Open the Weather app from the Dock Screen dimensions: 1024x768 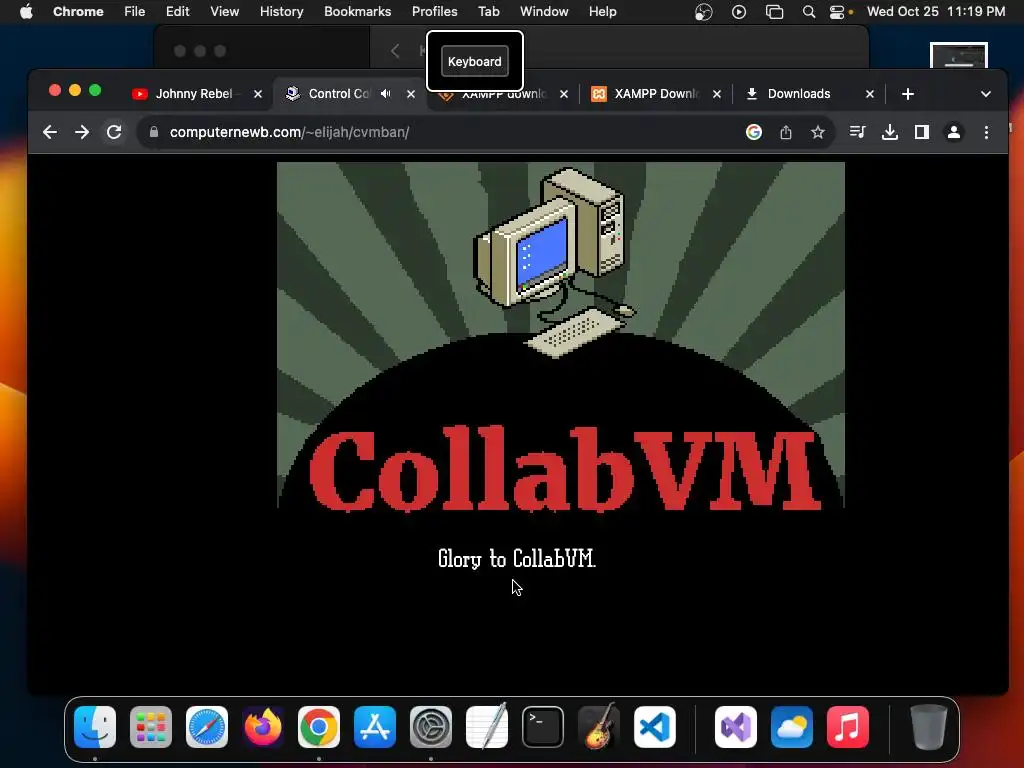pos(792,727)
